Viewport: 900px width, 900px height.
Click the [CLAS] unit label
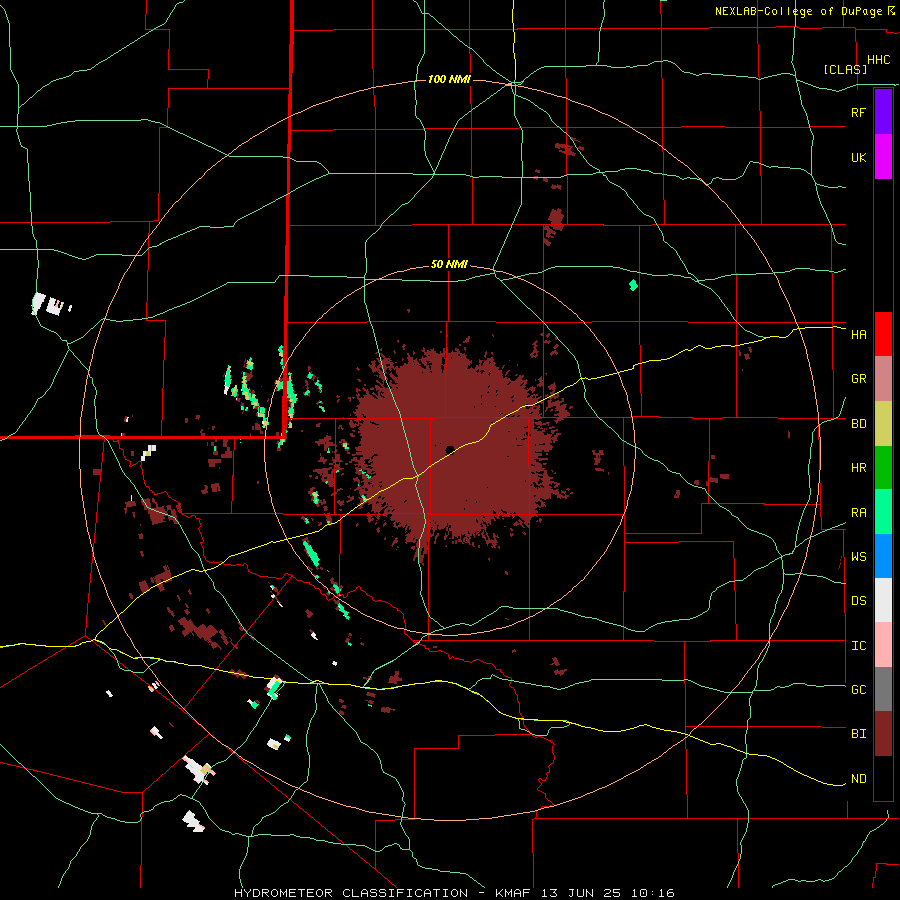point(845,69)
